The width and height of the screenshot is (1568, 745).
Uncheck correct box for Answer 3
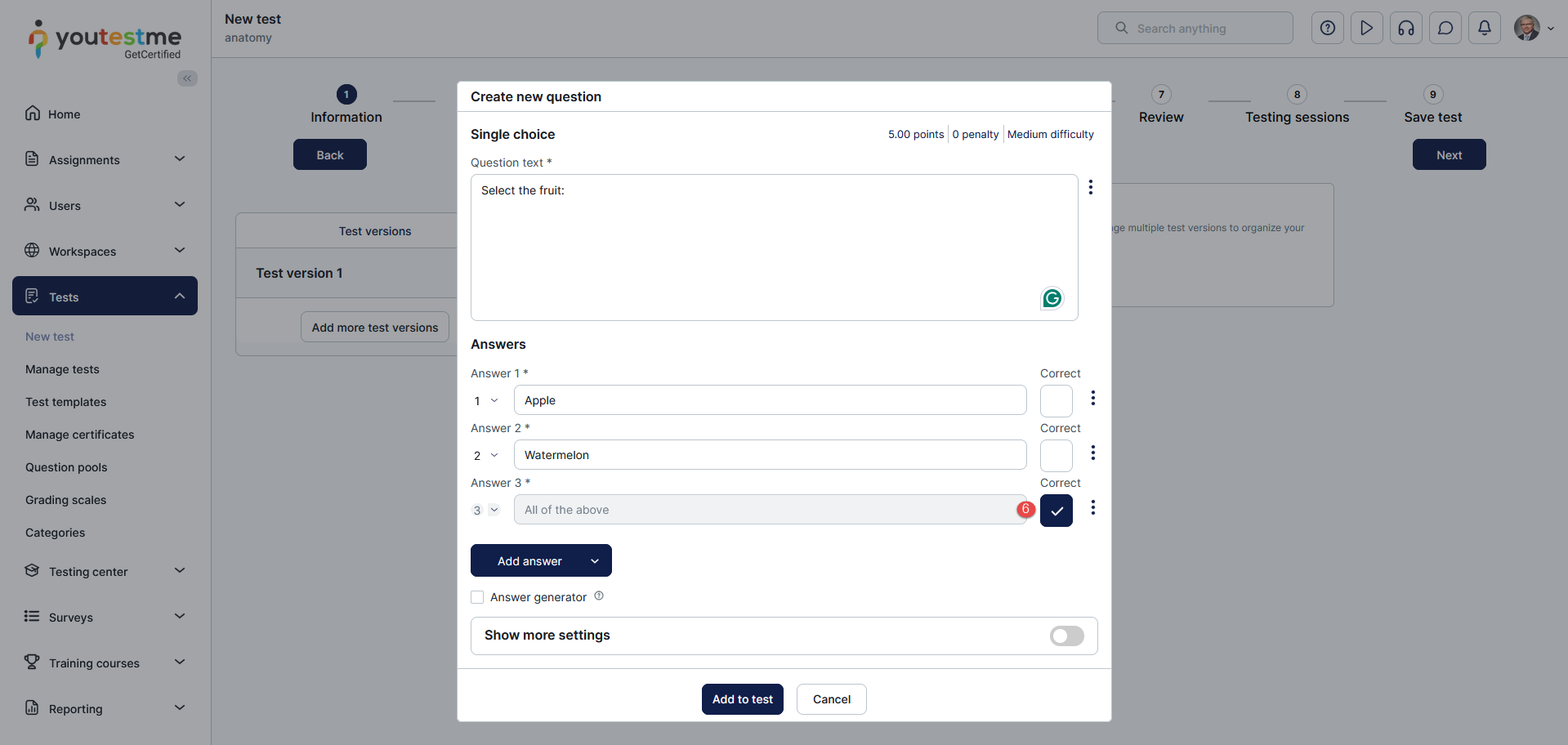[1056, 511]
